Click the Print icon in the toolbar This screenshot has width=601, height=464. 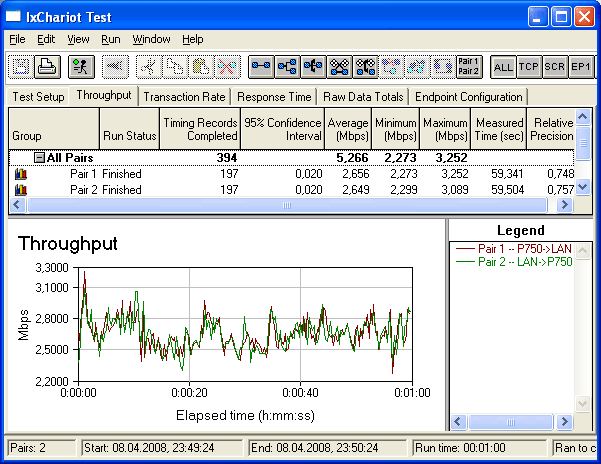[x=46, y=66]
